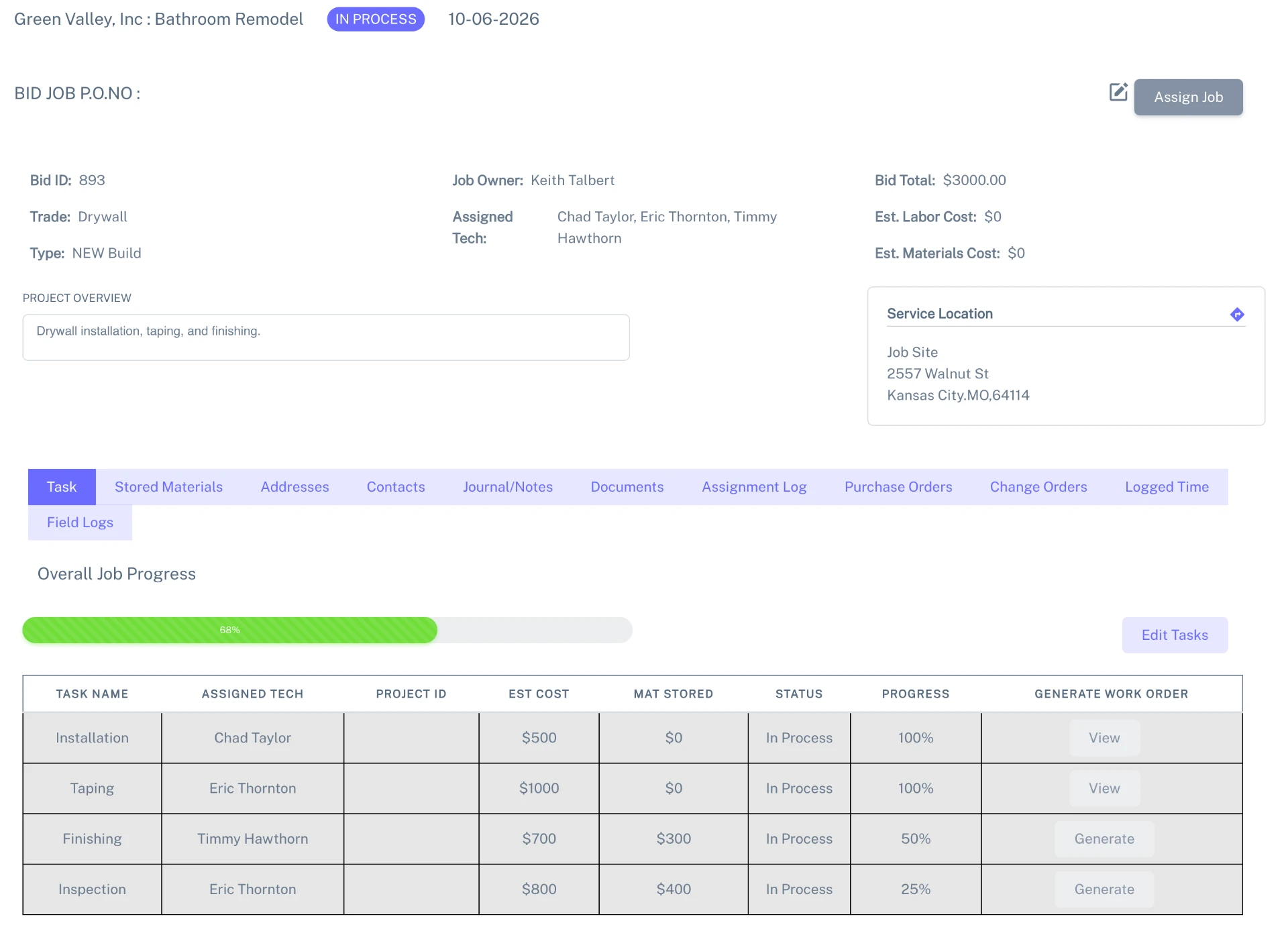
Task: Click the Assign Job button
Action: (x=1188, y=97)
